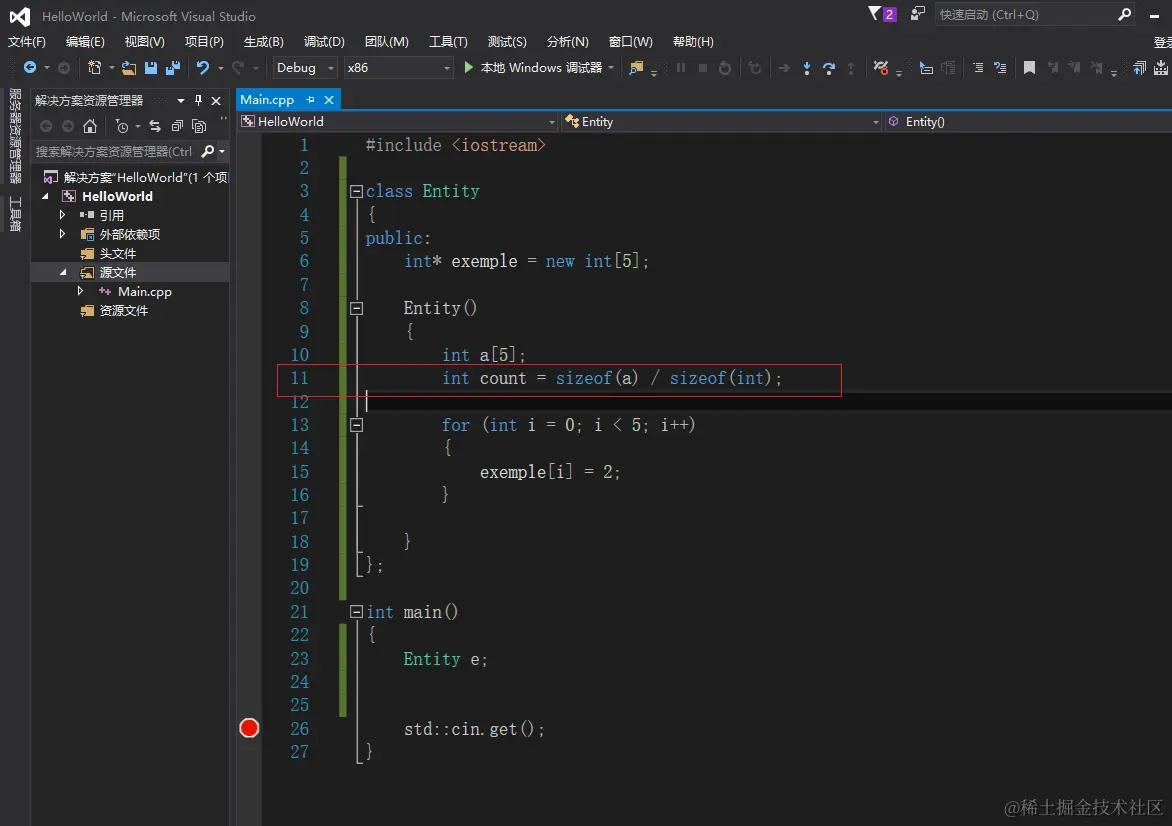Screen dimensions: 1172x826
Task: Select the 资源文件 folder
Action: pos(123,311)
